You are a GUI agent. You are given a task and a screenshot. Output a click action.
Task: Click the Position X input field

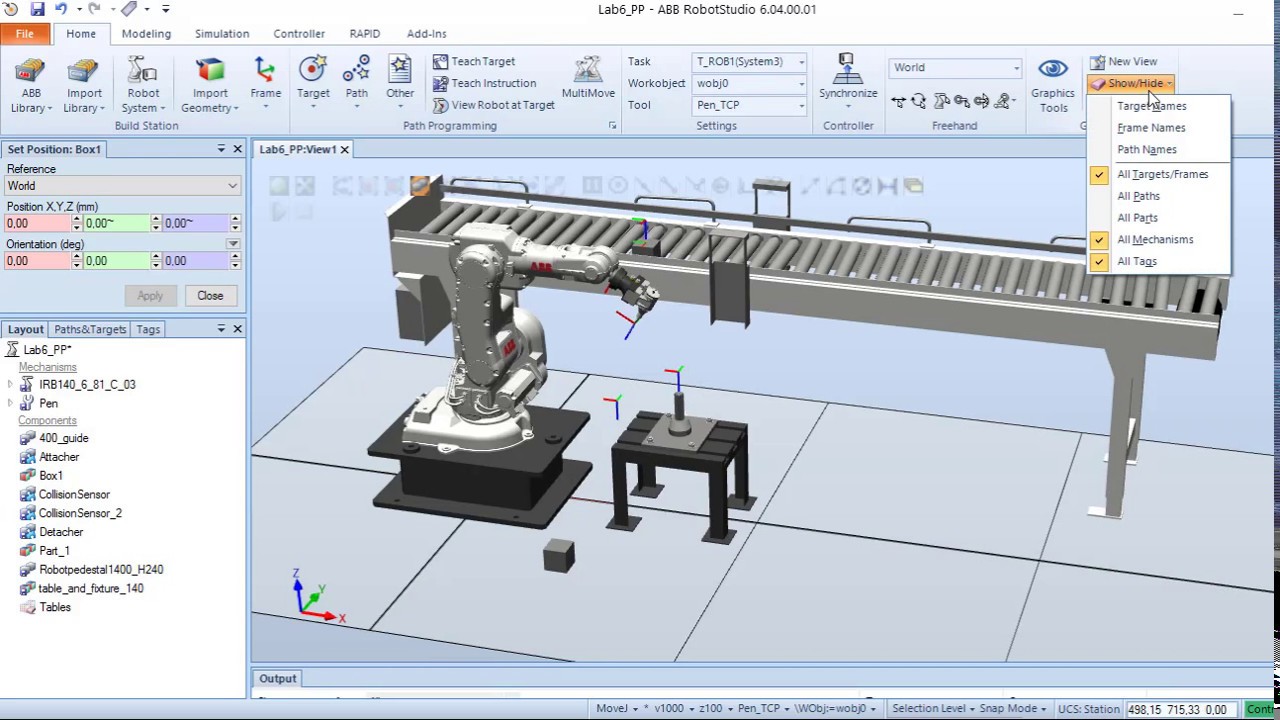[x=37, y=223]
